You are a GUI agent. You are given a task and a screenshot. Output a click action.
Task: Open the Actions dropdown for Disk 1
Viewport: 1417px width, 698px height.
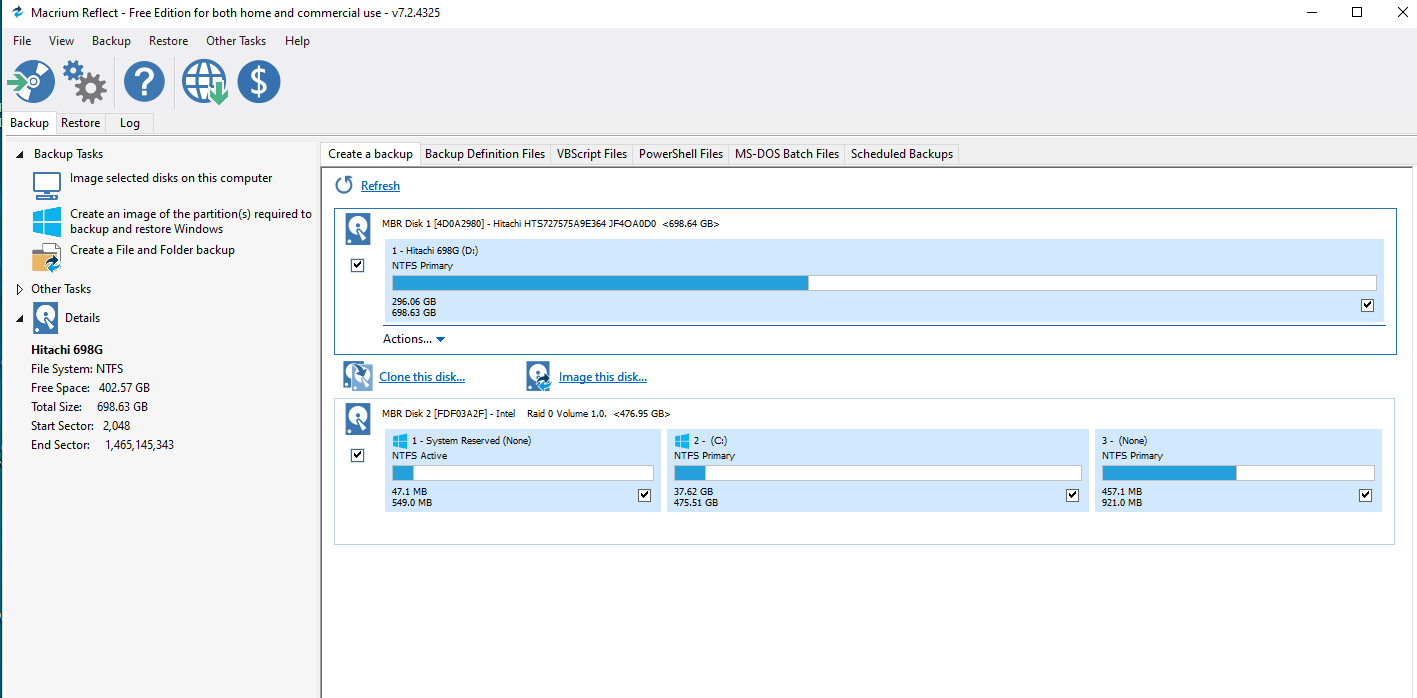click(414, 339)
